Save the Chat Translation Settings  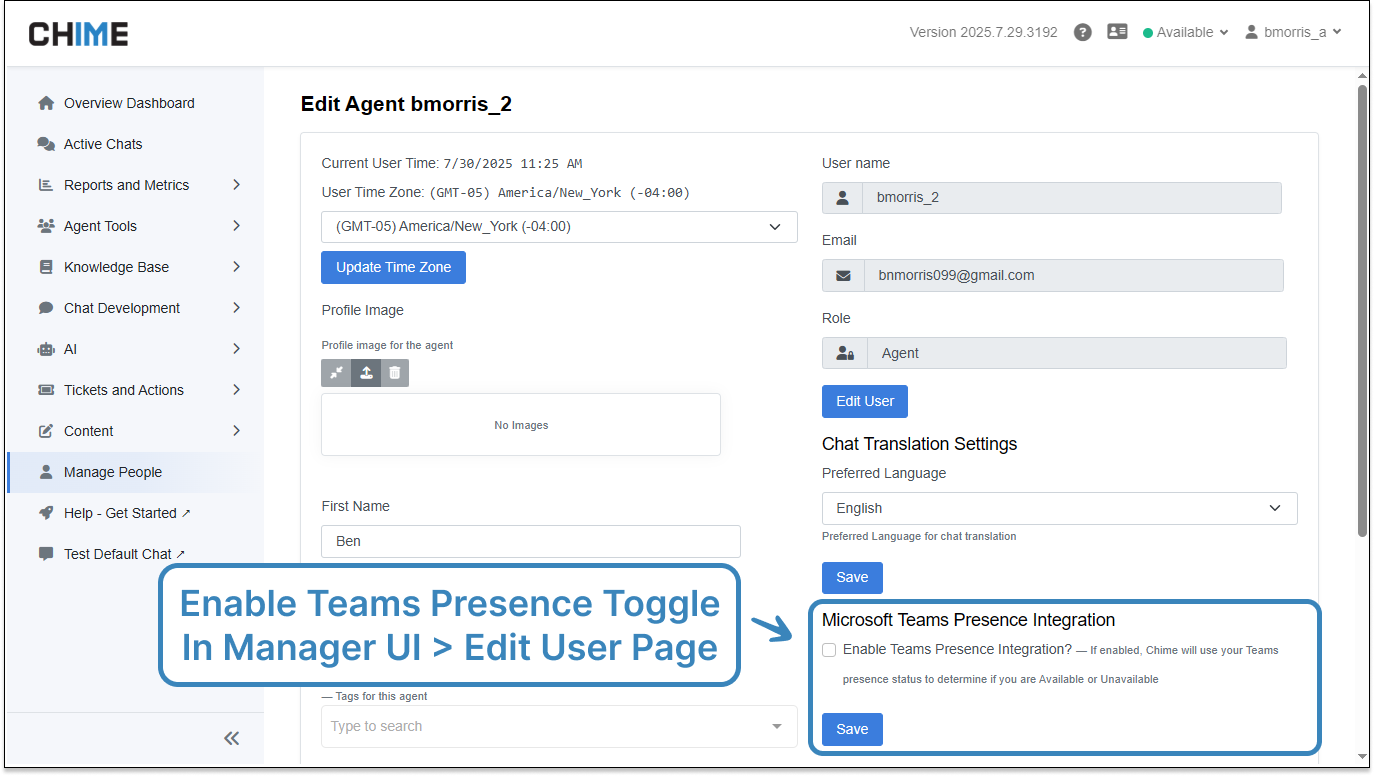click(852, 577)
